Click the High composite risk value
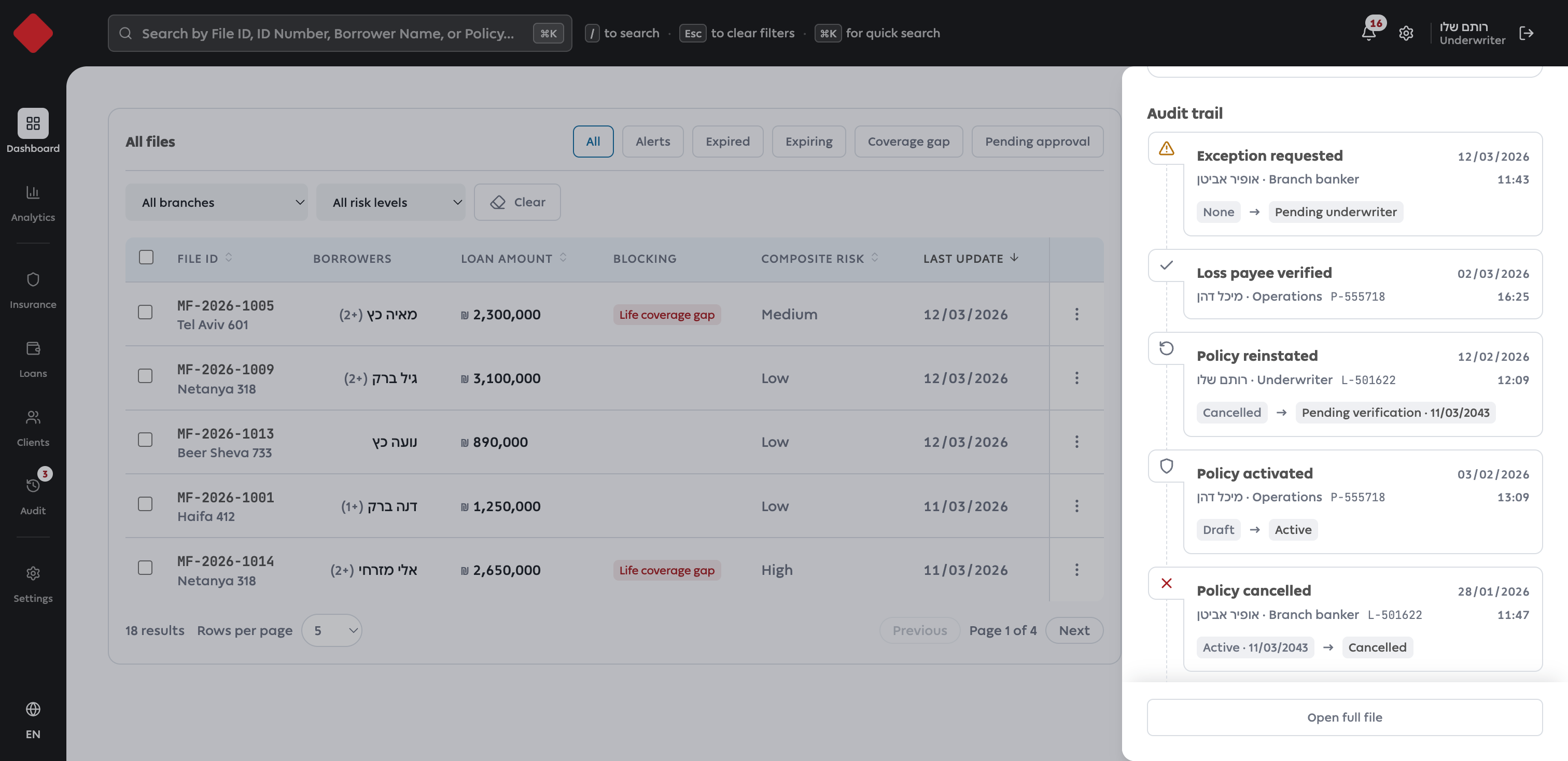 777,570
